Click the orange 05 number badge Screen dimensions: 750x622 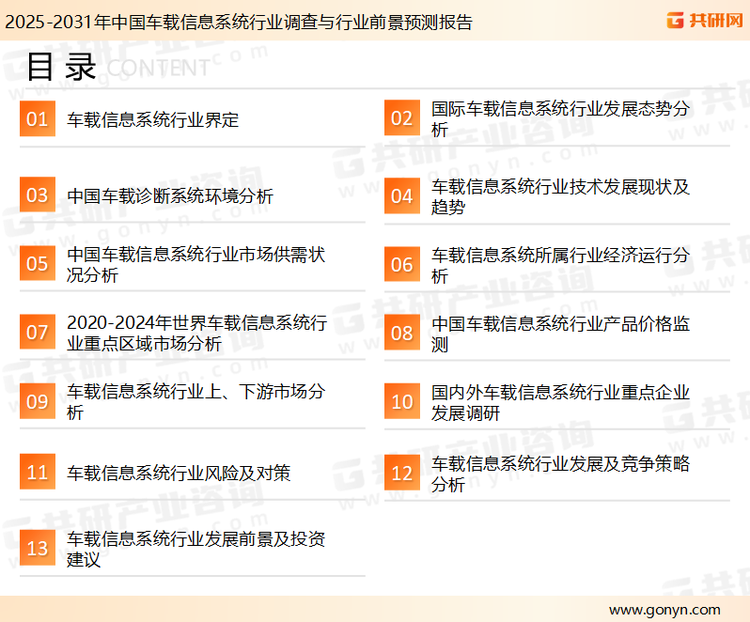pos(37,263)
